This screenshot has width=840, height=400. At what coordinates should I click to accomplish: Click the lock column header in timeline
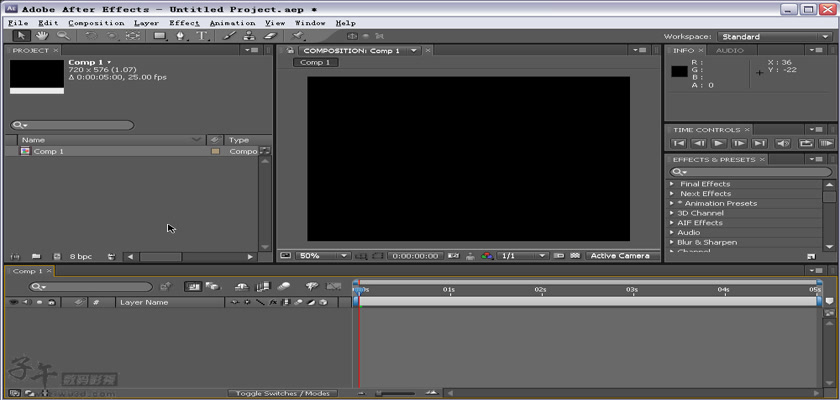point(51,302)
